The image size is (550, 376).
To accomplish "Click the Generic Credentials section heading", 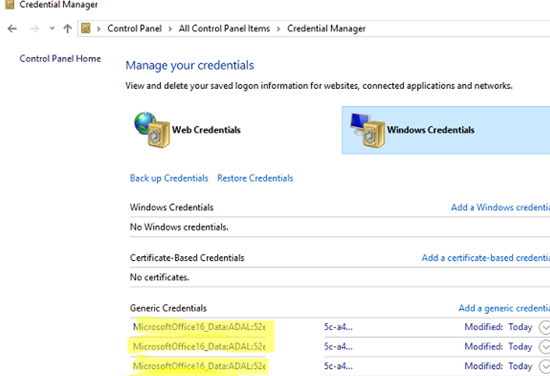I will [168, 308].
